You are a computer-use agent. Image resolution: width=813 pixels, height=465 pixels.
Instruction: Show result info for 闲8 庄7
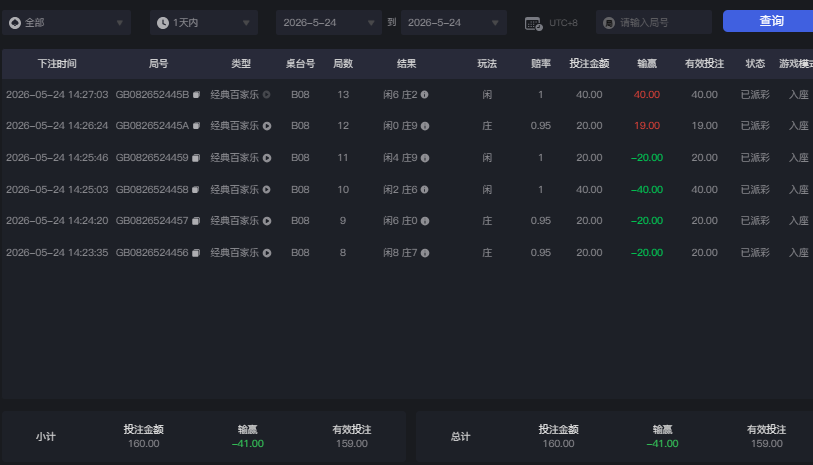(425, 253)
